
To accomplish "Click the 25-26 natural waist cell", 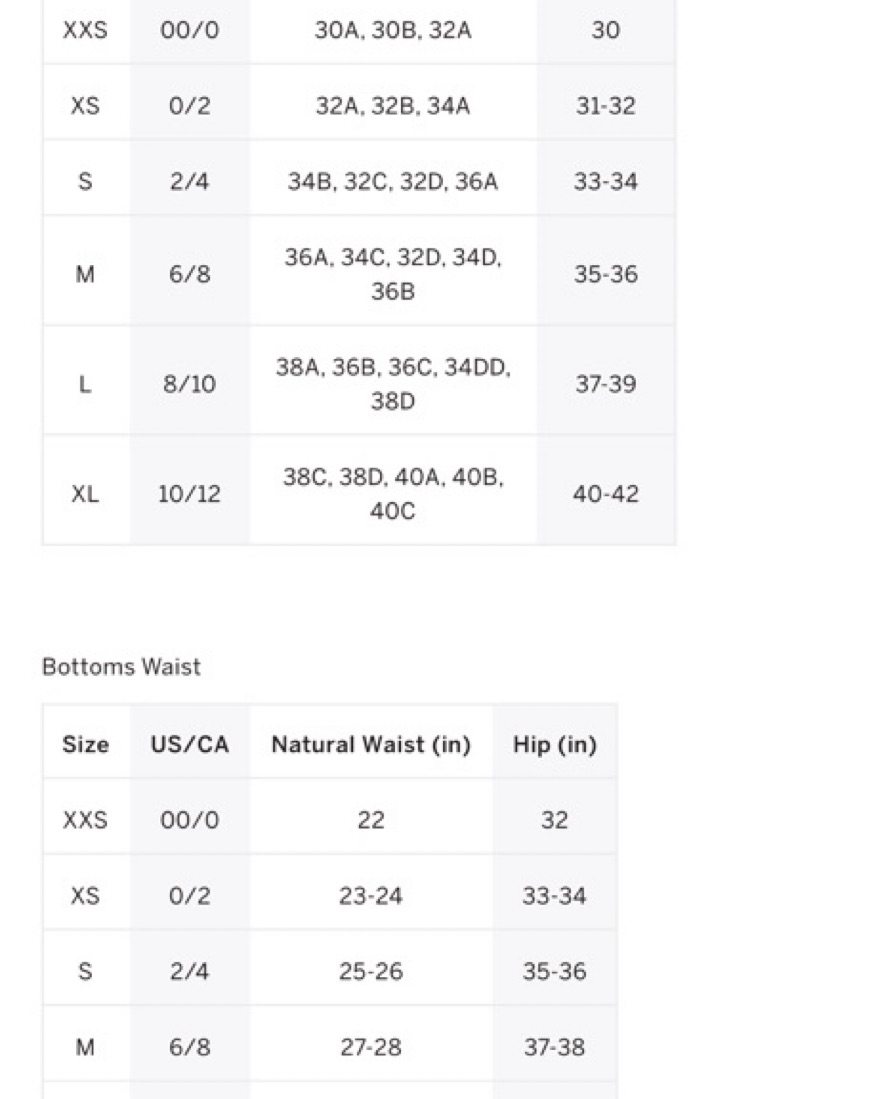I will [x=371, y=972].
